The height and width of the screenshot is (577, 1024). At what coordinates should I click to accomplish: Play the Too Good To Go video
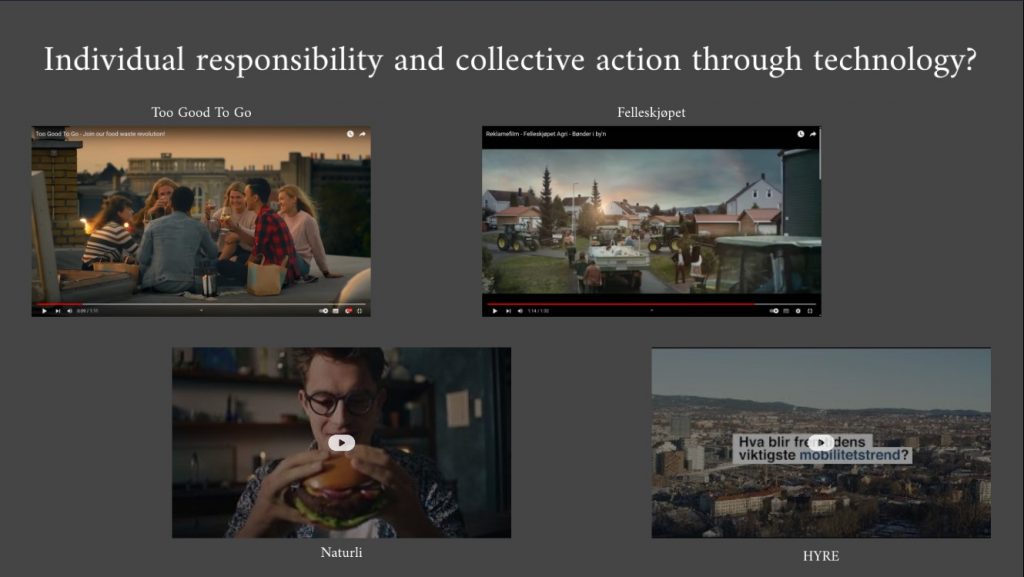coord(44,311)
